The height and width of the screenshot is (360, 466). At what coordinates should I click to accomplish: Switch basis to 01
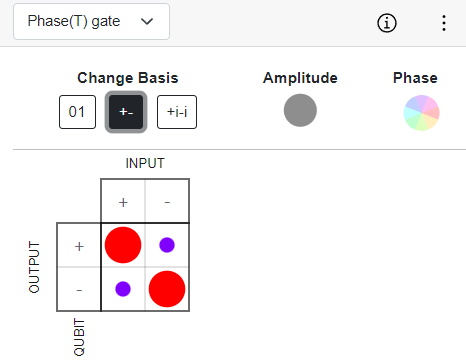(77, 112)
